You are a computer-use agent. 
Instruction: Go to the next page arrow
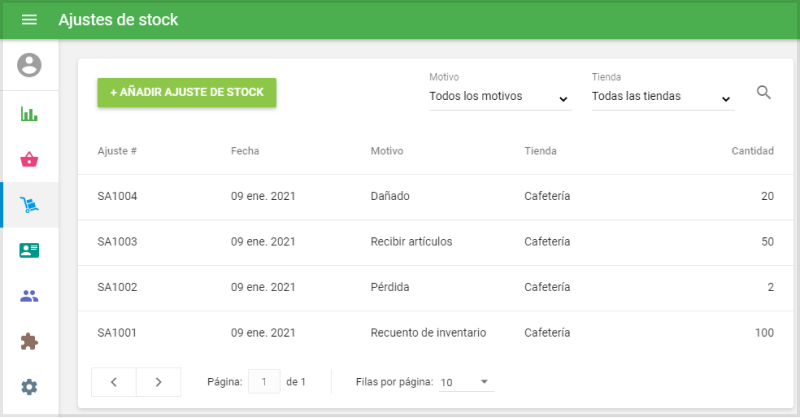[158, 382]
